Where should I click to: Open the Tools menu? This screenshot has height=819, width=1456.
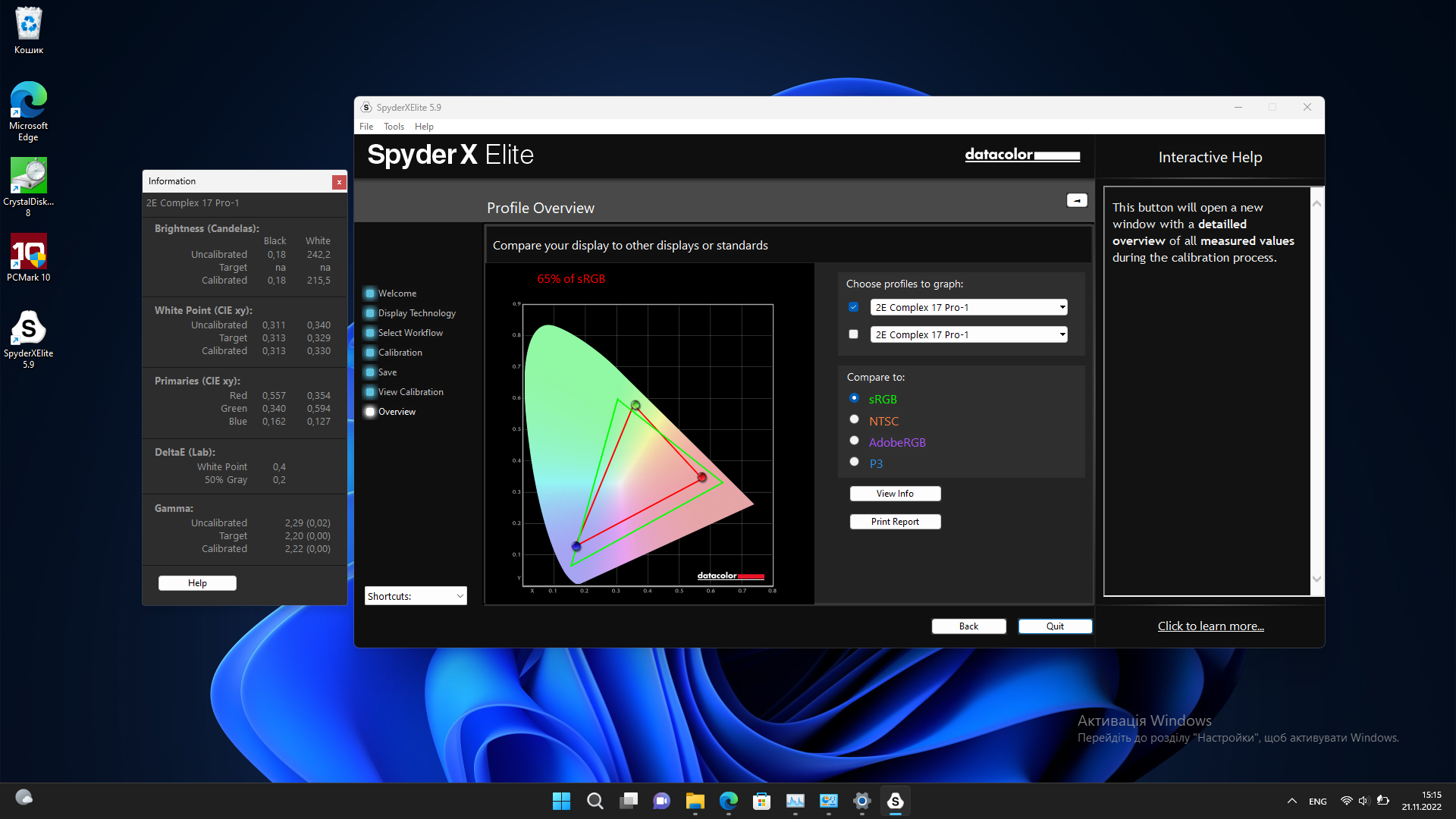(394, 127)
